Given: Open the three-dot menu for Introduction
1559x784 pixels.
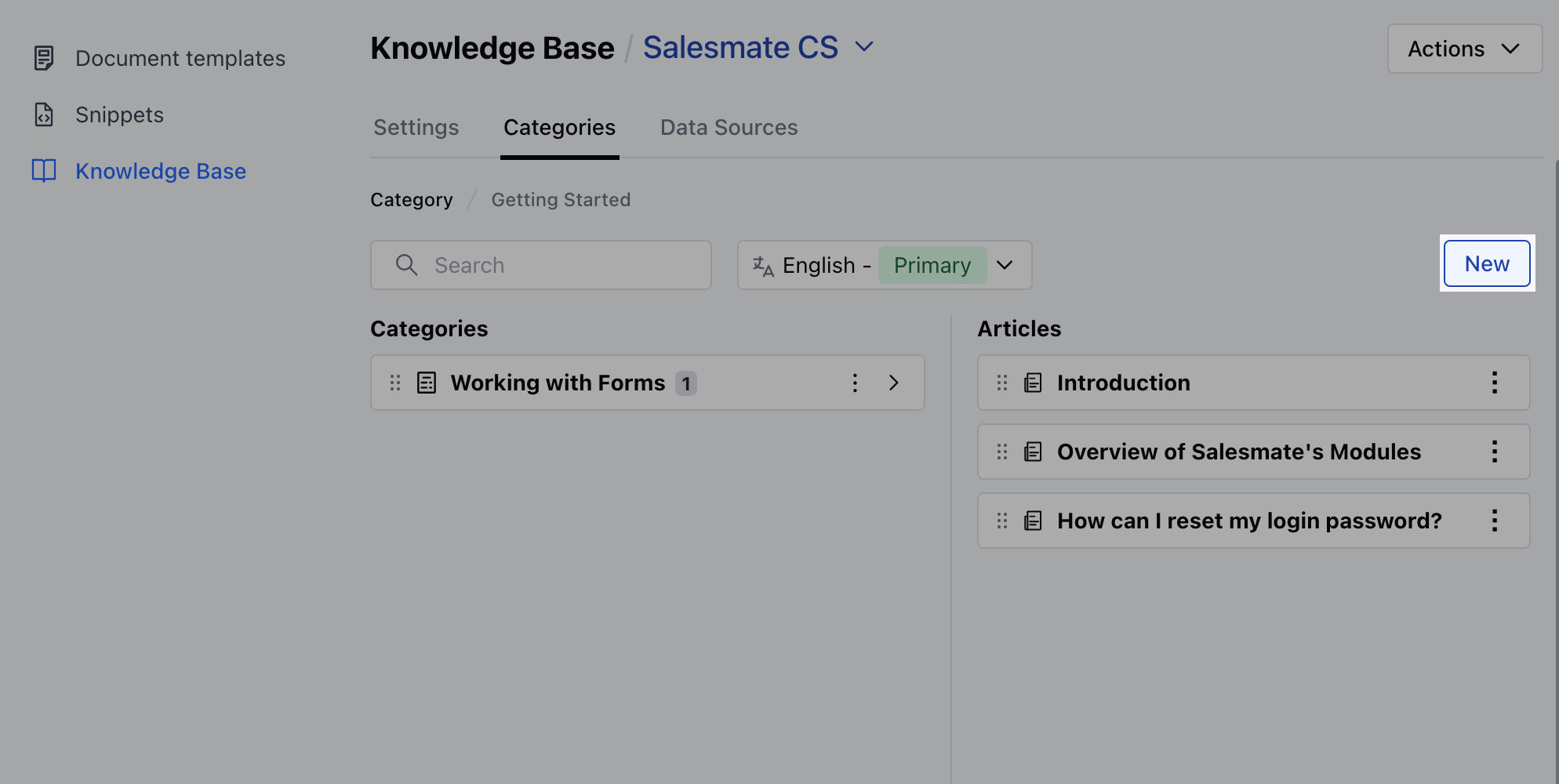Looking at the screenshot, I should pyautogui.click(x=1495, y=383).
